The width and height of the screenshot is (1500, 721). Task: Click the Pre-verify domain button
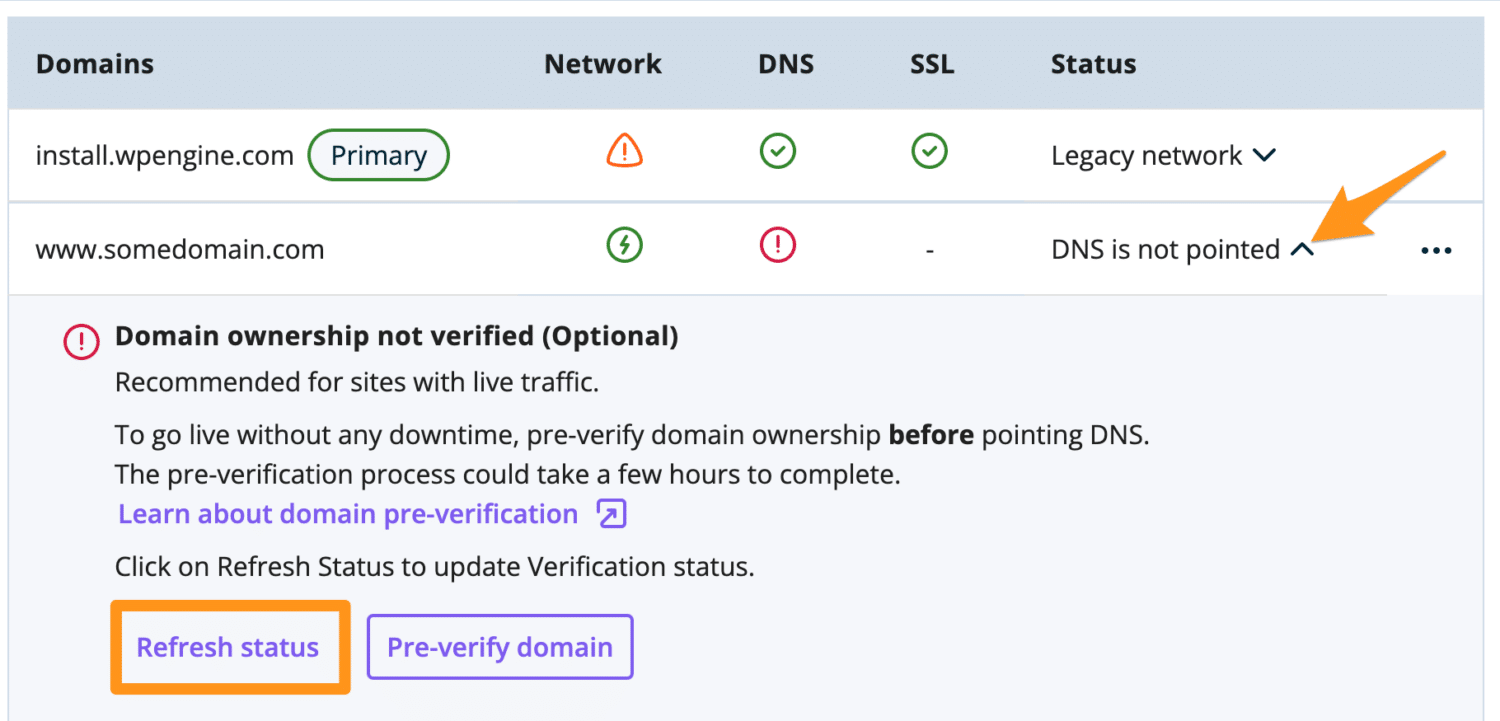[500, 646]
